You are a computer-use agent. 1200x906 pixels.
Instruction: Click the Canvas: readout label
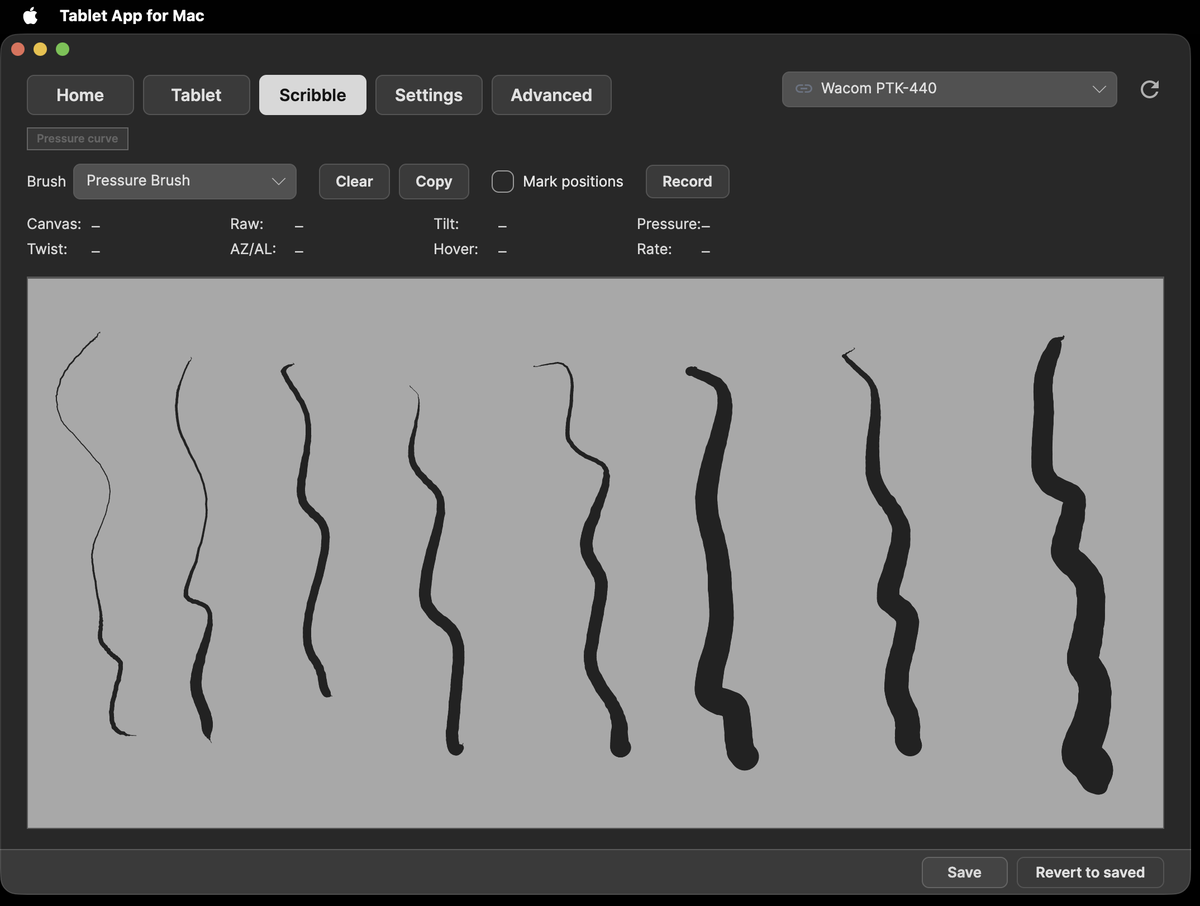click(54, 224)
